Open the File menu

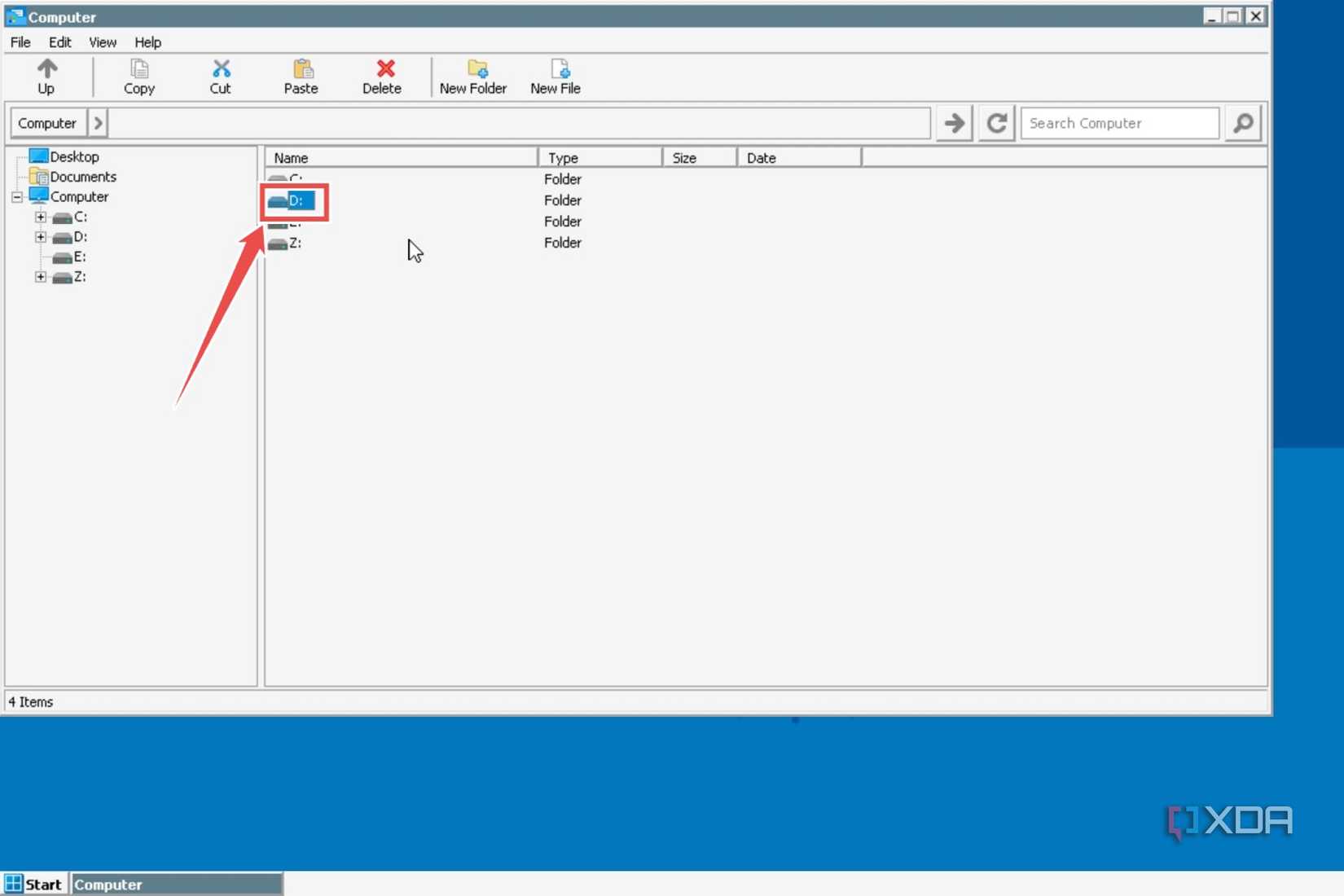[20, 42]
